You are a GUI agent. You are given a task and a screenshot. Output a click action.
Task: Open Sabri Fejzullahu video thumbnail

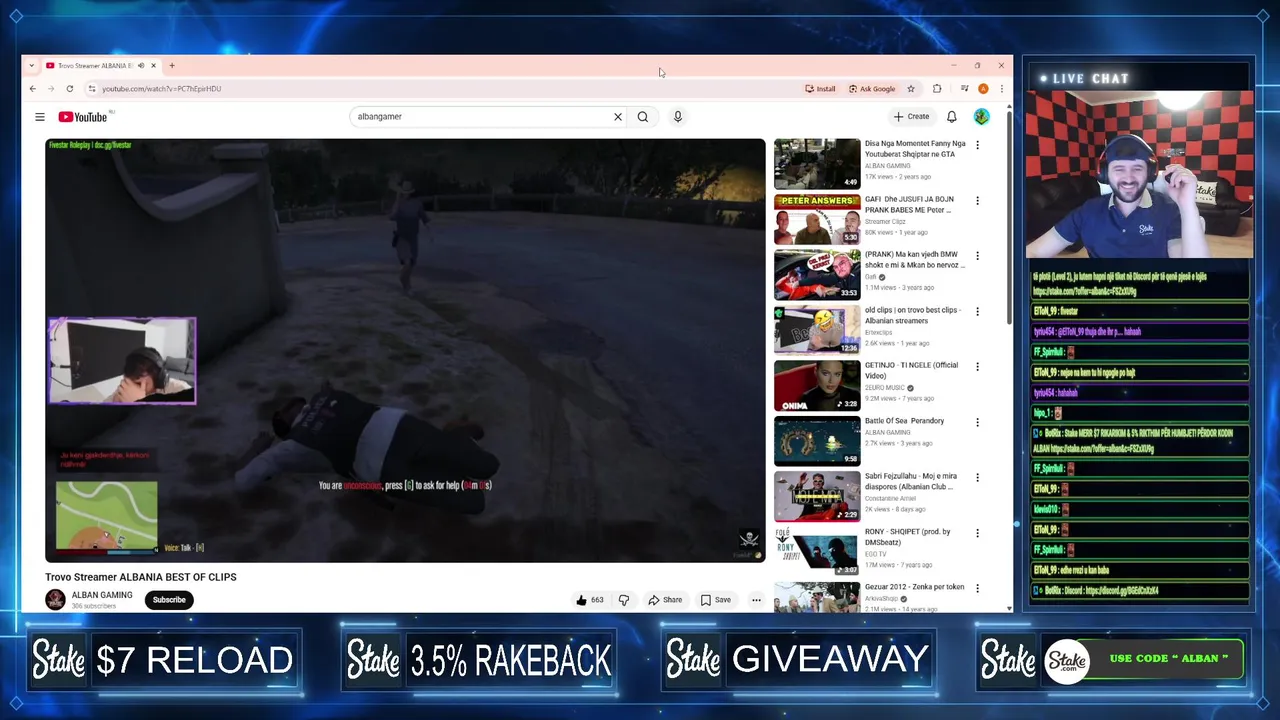817,496
